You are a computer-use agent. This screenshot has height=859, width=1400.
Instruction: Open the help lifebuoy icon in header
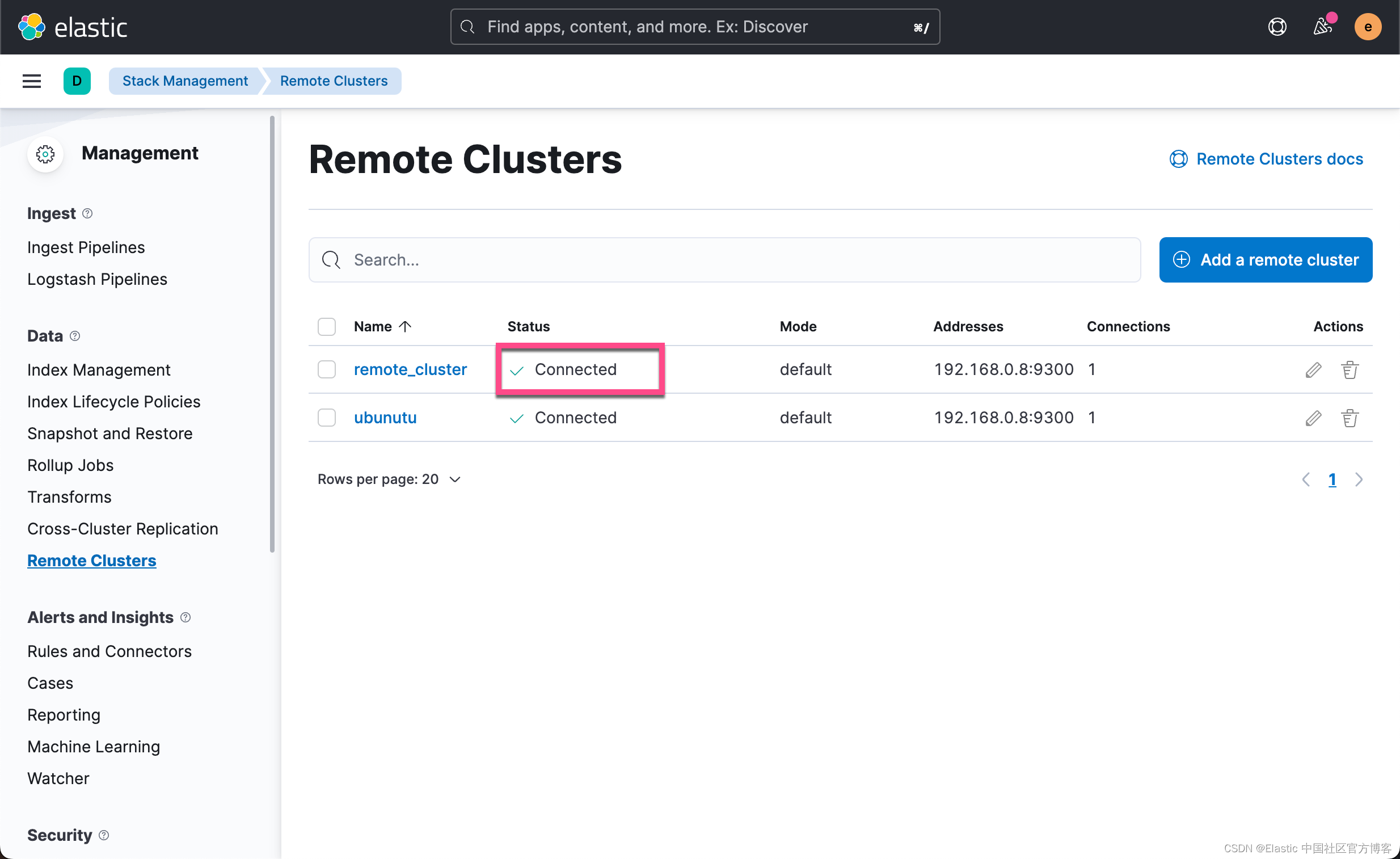coord(1277,27)
